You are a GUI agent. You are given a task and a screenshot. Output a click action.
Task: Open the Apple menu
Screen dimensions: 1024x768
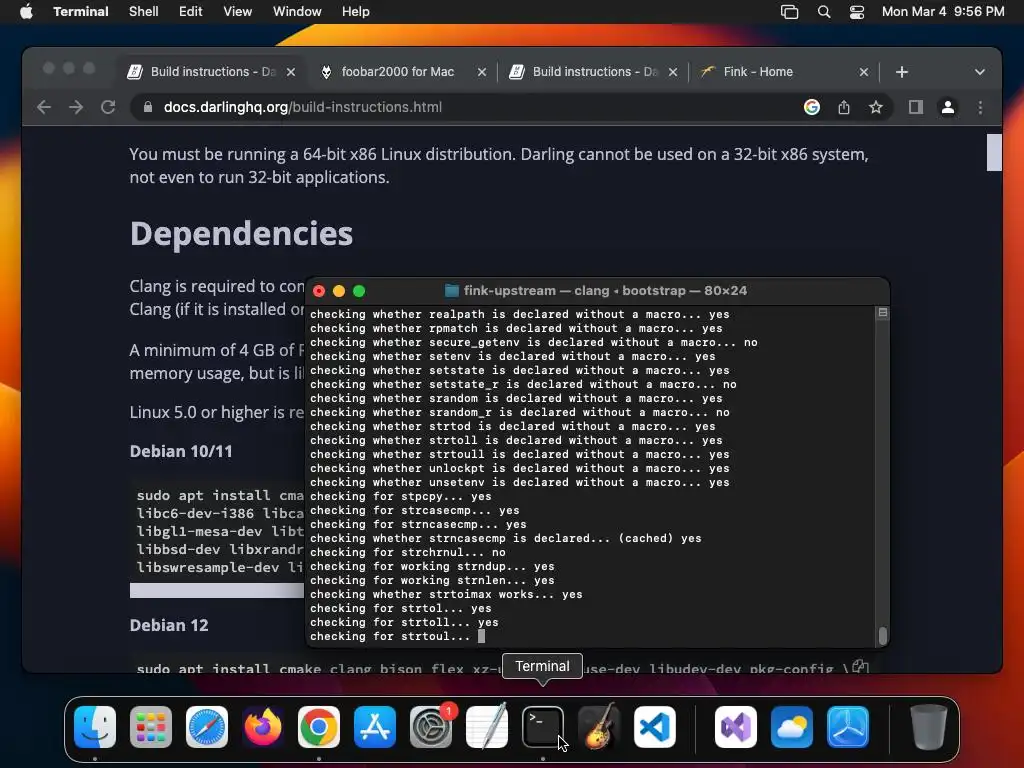coord(26,12)
